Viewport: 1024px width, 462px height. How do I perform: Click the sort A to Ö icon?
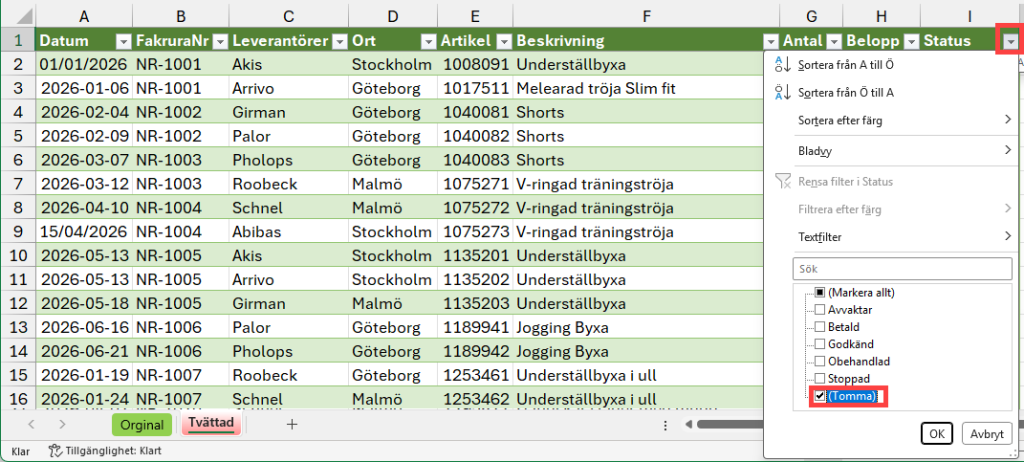pyautogui.click(x=782, y=65)
